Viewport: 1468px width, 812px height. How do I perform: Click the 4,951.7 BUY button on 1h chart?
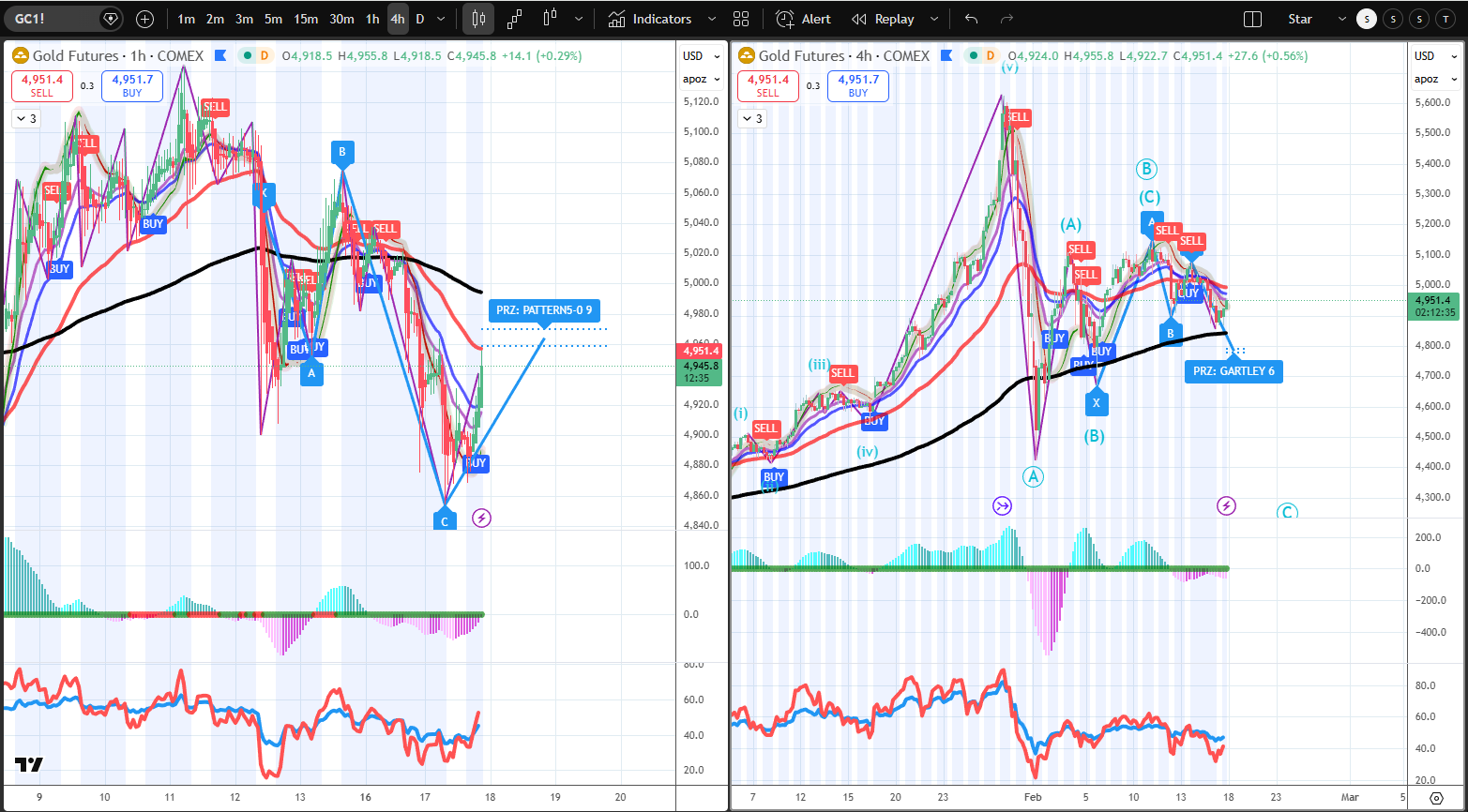[x=132, y=86]
